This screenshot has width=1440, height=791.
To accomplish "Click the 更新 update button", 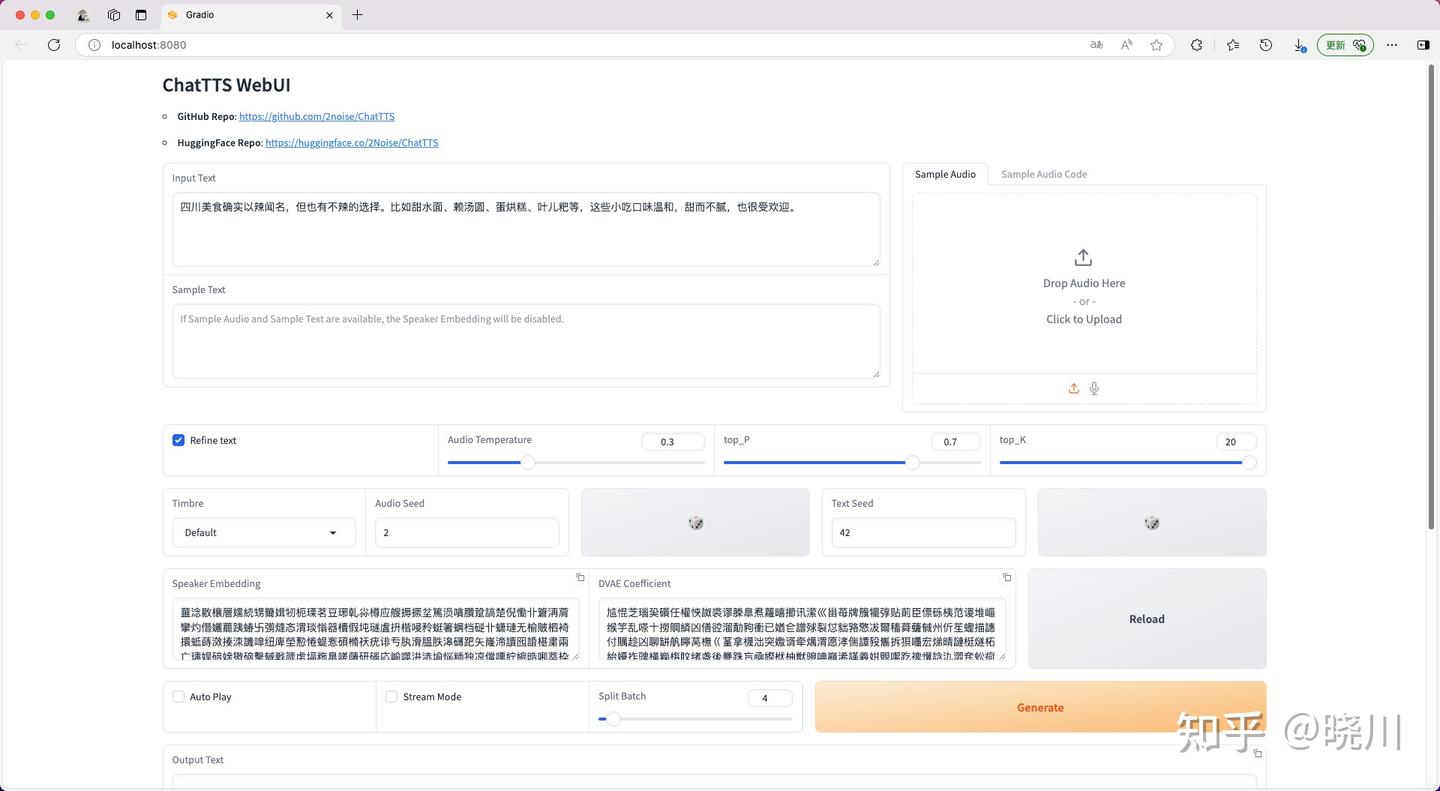I will click(x=1345, y=45).
